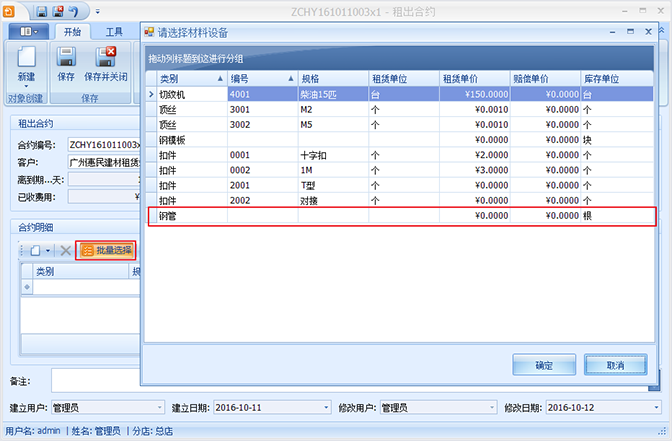
Task: Sort by the 类别 column header
Action: (185, 78)
